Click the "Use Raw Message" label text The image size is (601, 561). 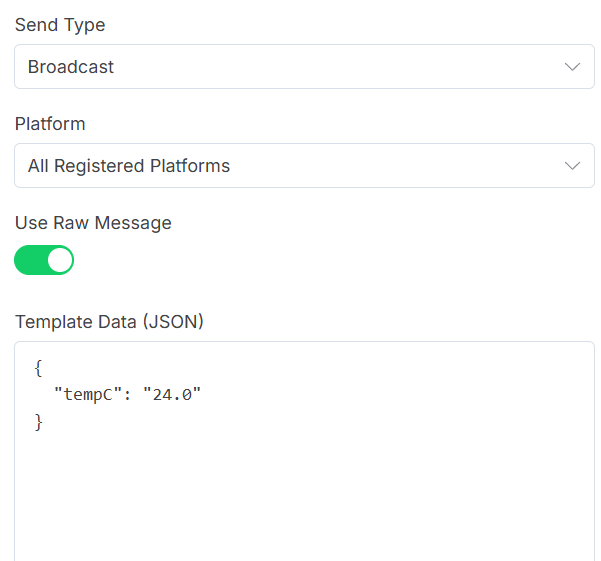(93, 223)
